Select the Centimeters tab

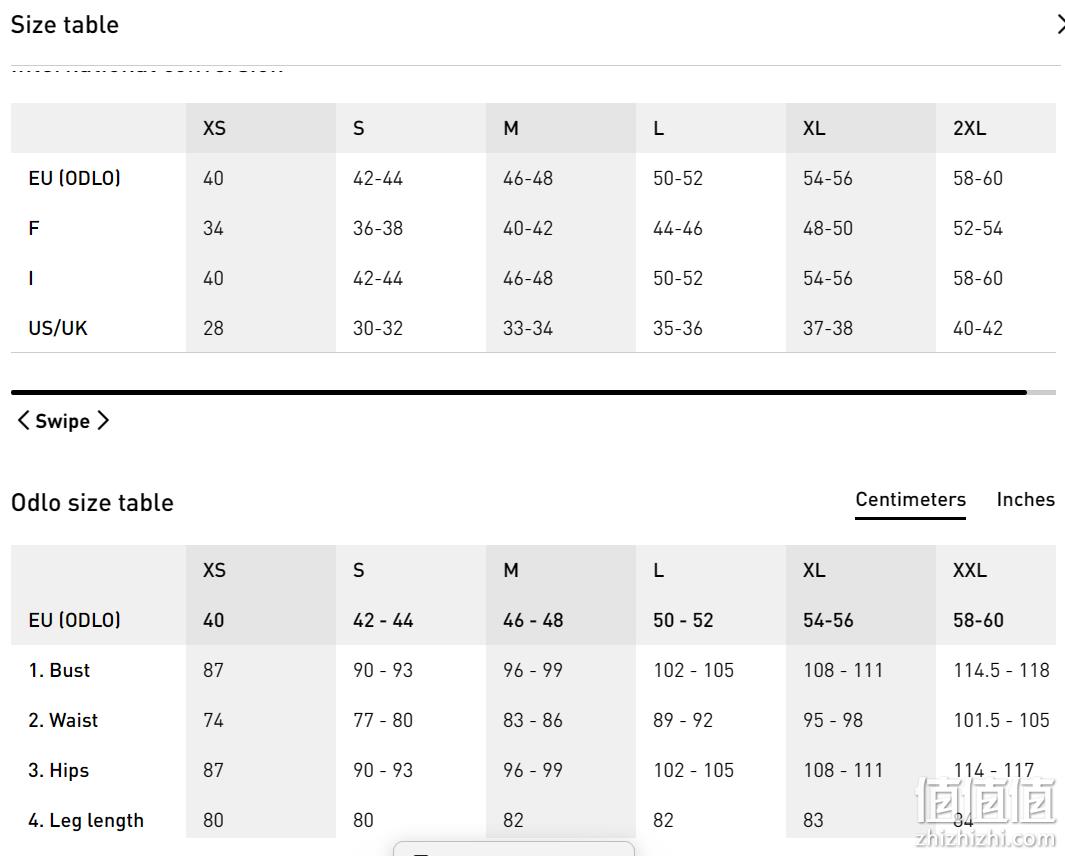pos(910,500)
